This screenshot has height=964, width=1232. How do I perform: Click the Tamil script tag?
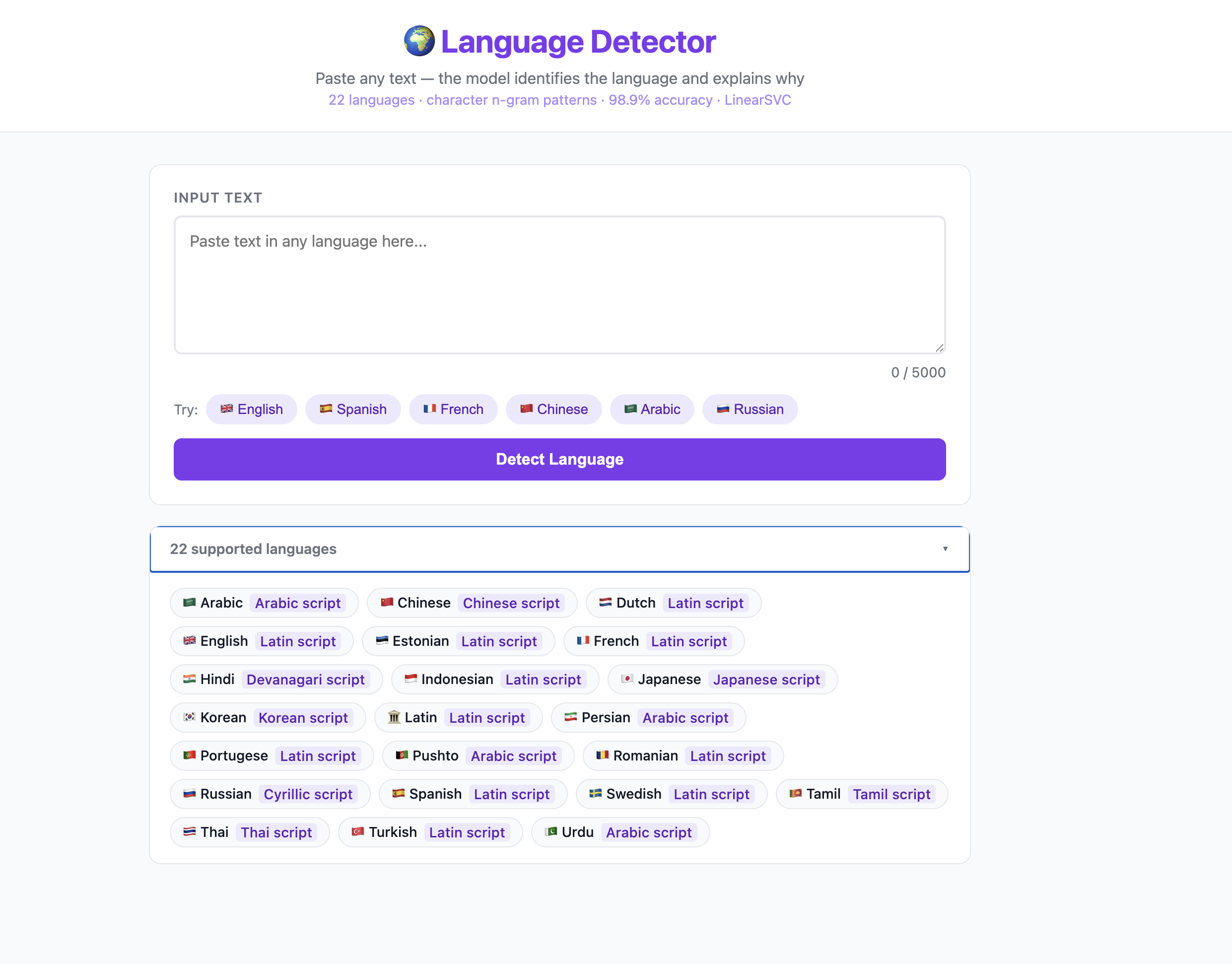tap(891, 794)
